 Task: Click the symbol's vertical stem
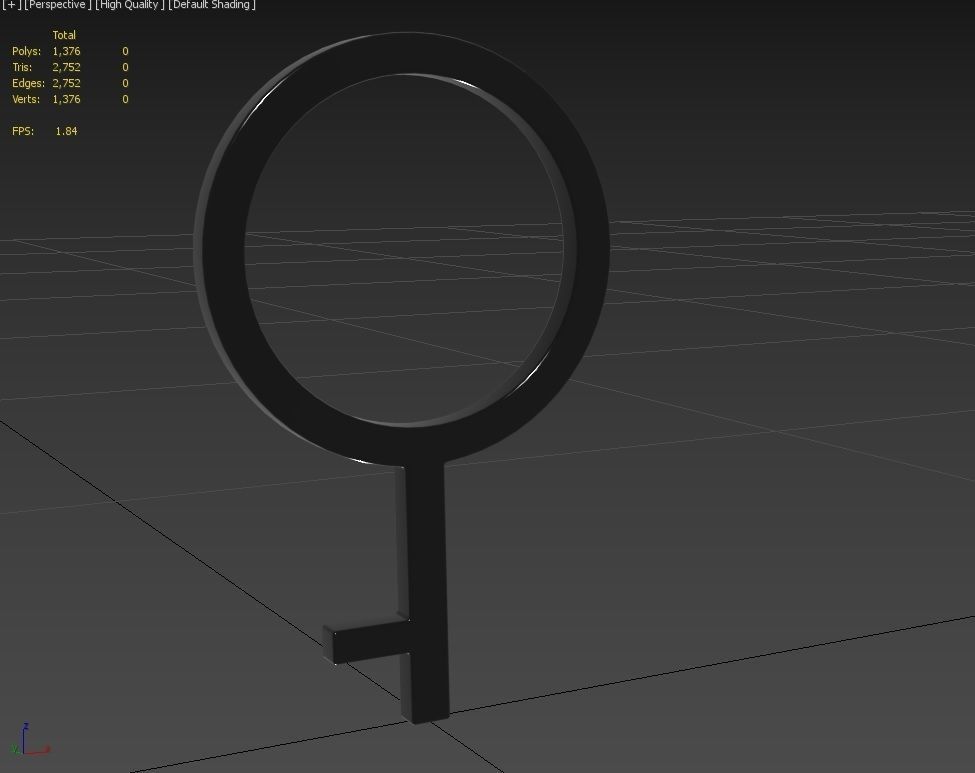point(425,560)
